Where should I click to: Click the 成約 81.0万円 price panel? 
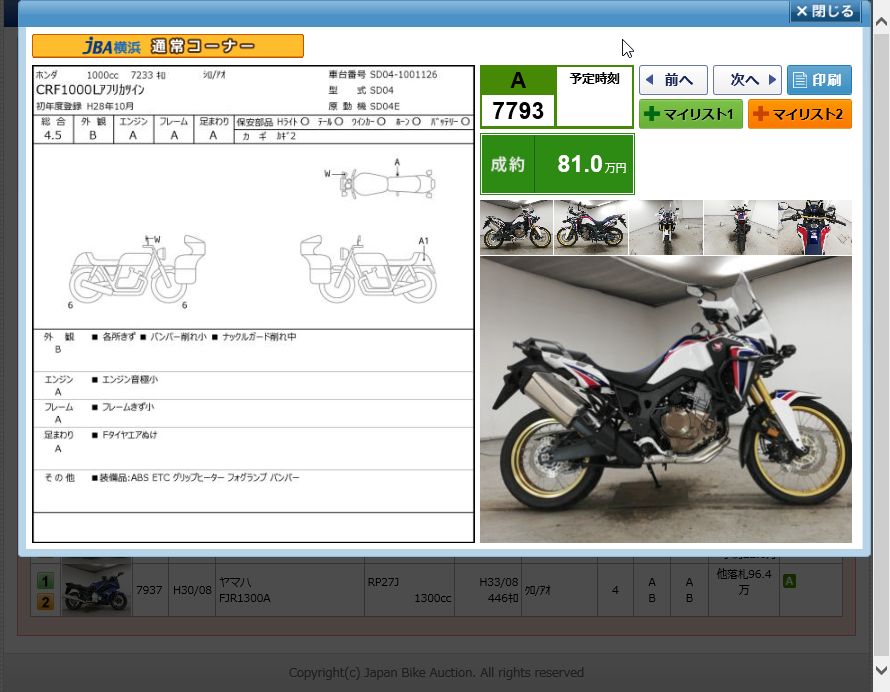(x=557, y=163)
